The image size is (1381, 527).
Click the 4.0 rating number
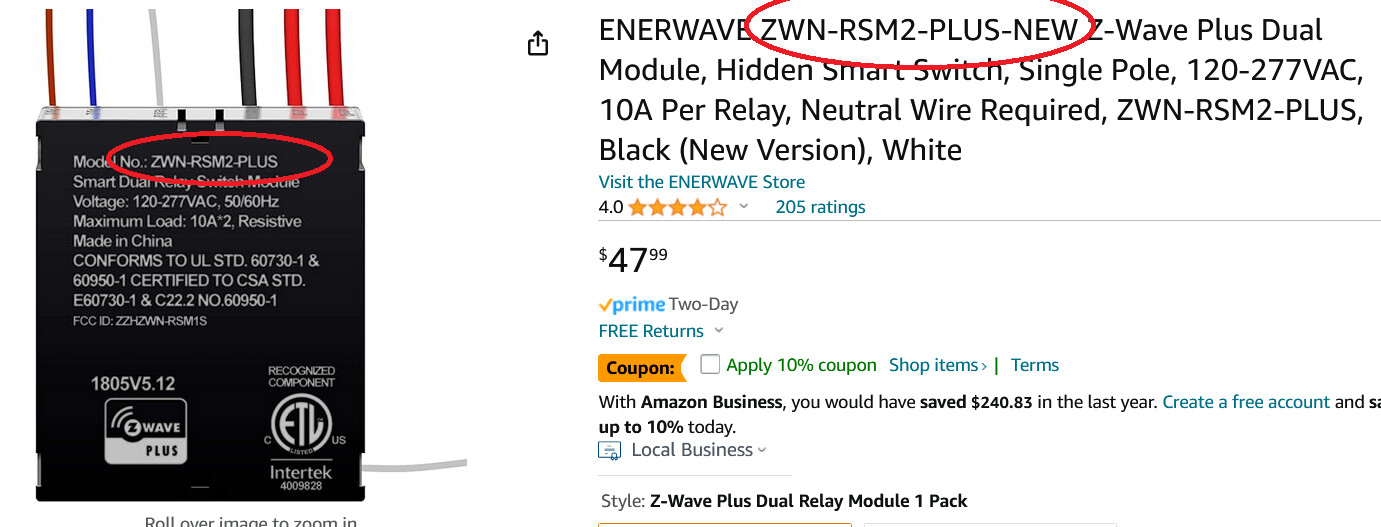(611, 207)
